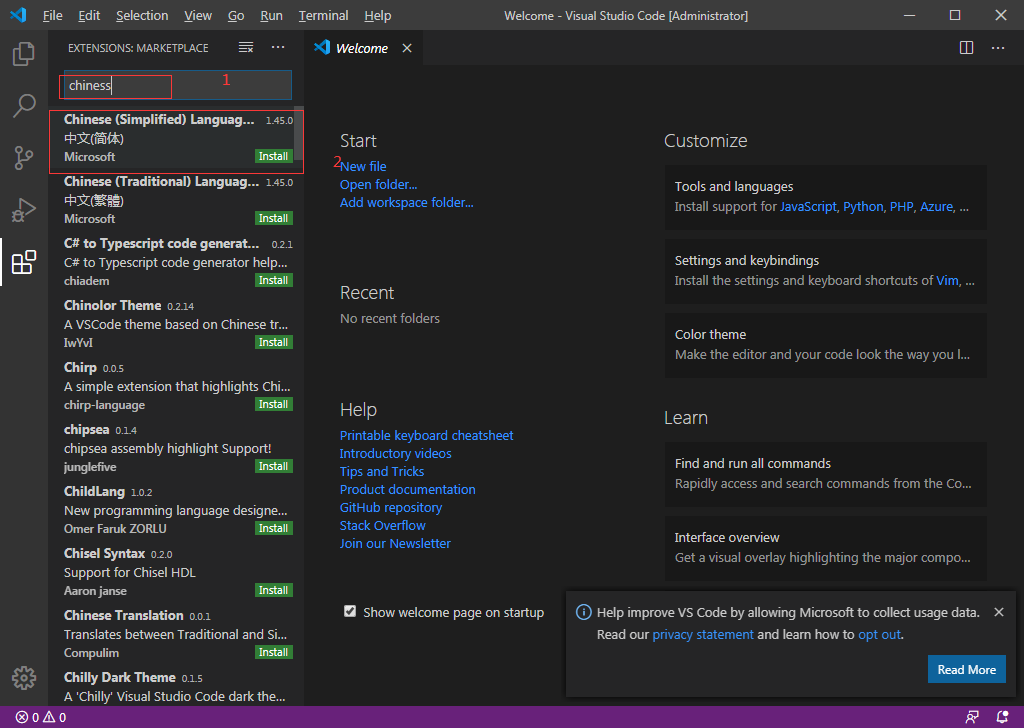The image size is (1024, 728).
Task: Install Chinese (Simplified) Language Pack
Action: click(x=273, y=156)
